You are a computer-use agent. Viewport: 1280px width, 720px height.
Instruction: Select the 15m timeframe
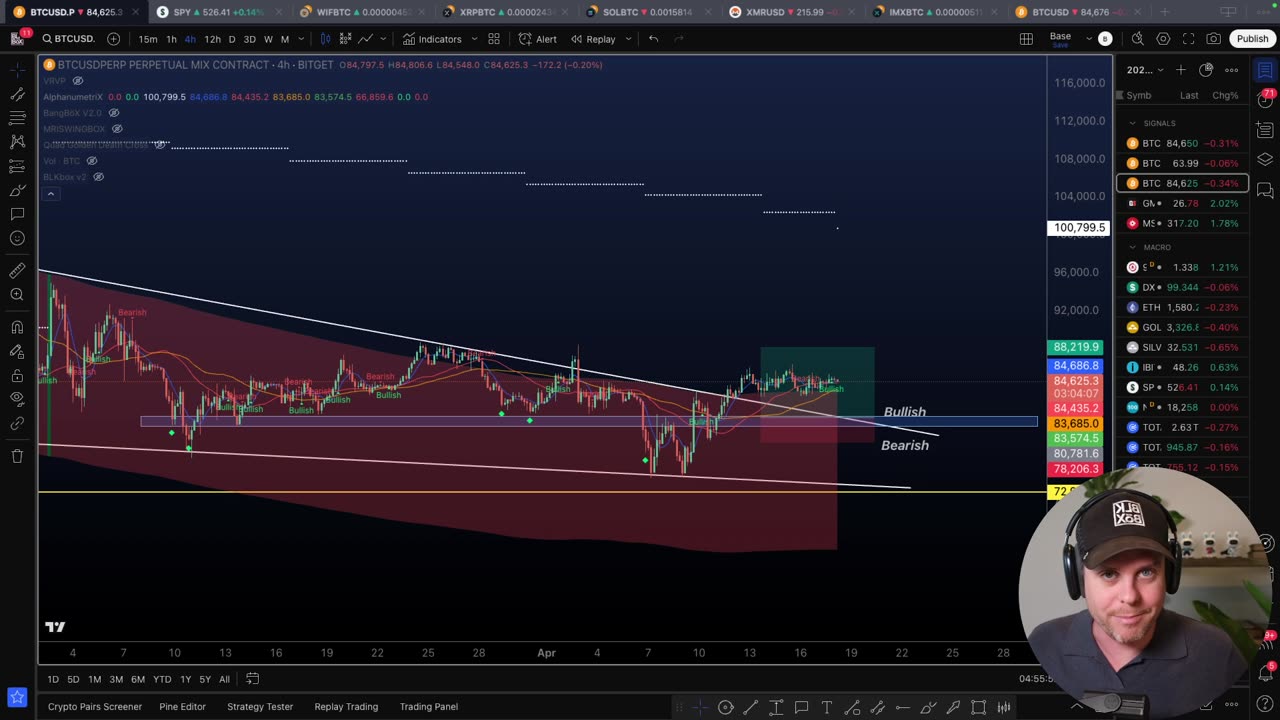[x=148, y=39]
